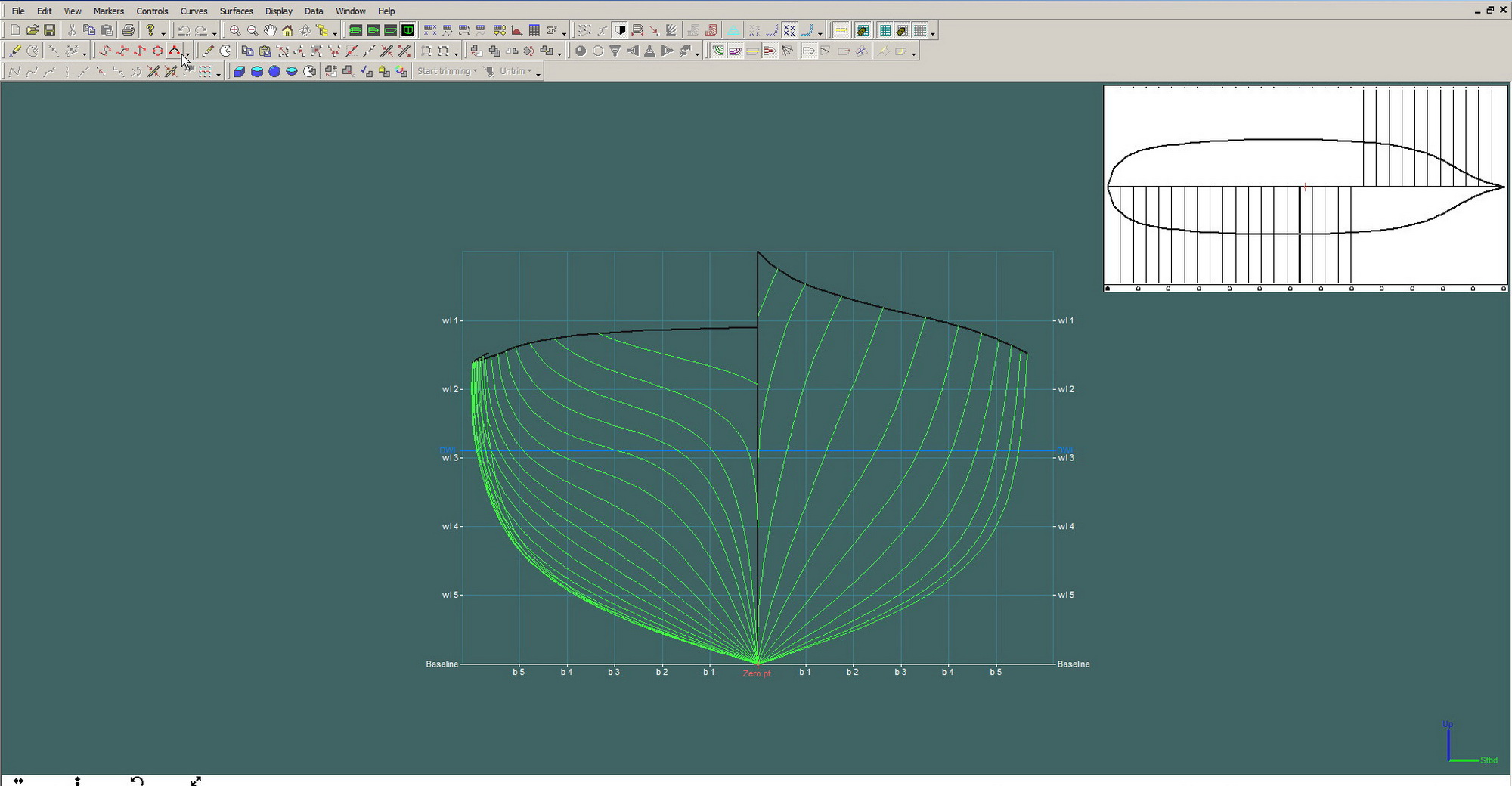Click the red Zero pt. marker
This screenshot has width=1512, height=786.
click(x=757, y=673)
